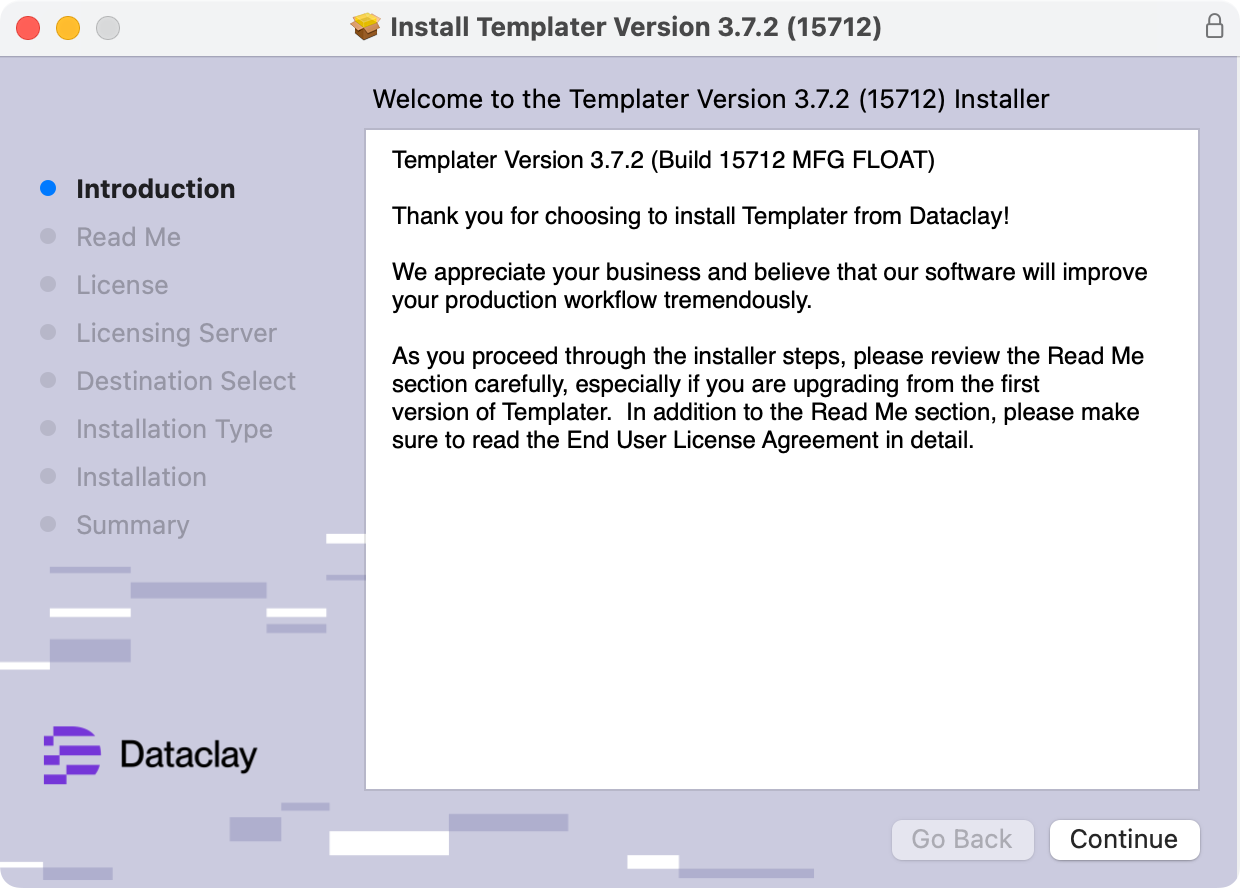Select the Summary step

(132, 525)
